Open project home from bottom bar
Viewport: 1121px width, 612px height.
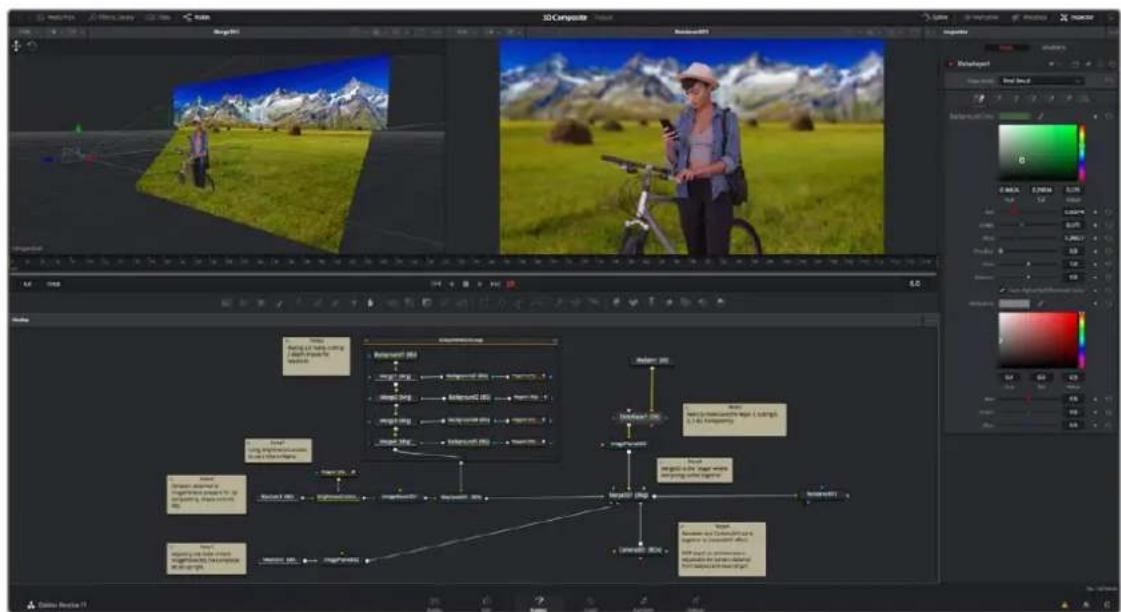(1085, 605)
